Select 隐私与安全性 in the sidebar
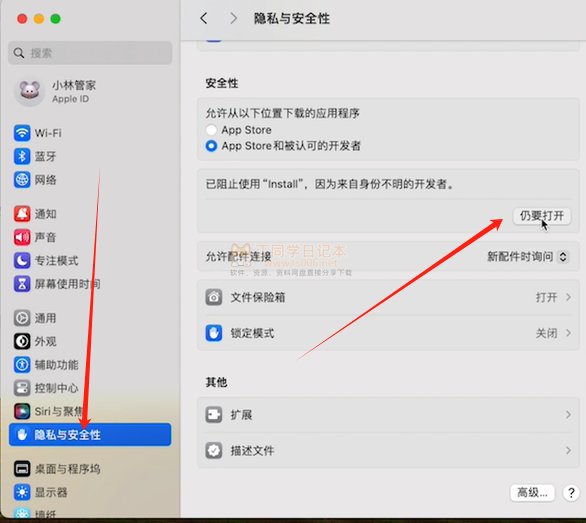The width and height of the screenshot is (586, 523). click(90, 434)
